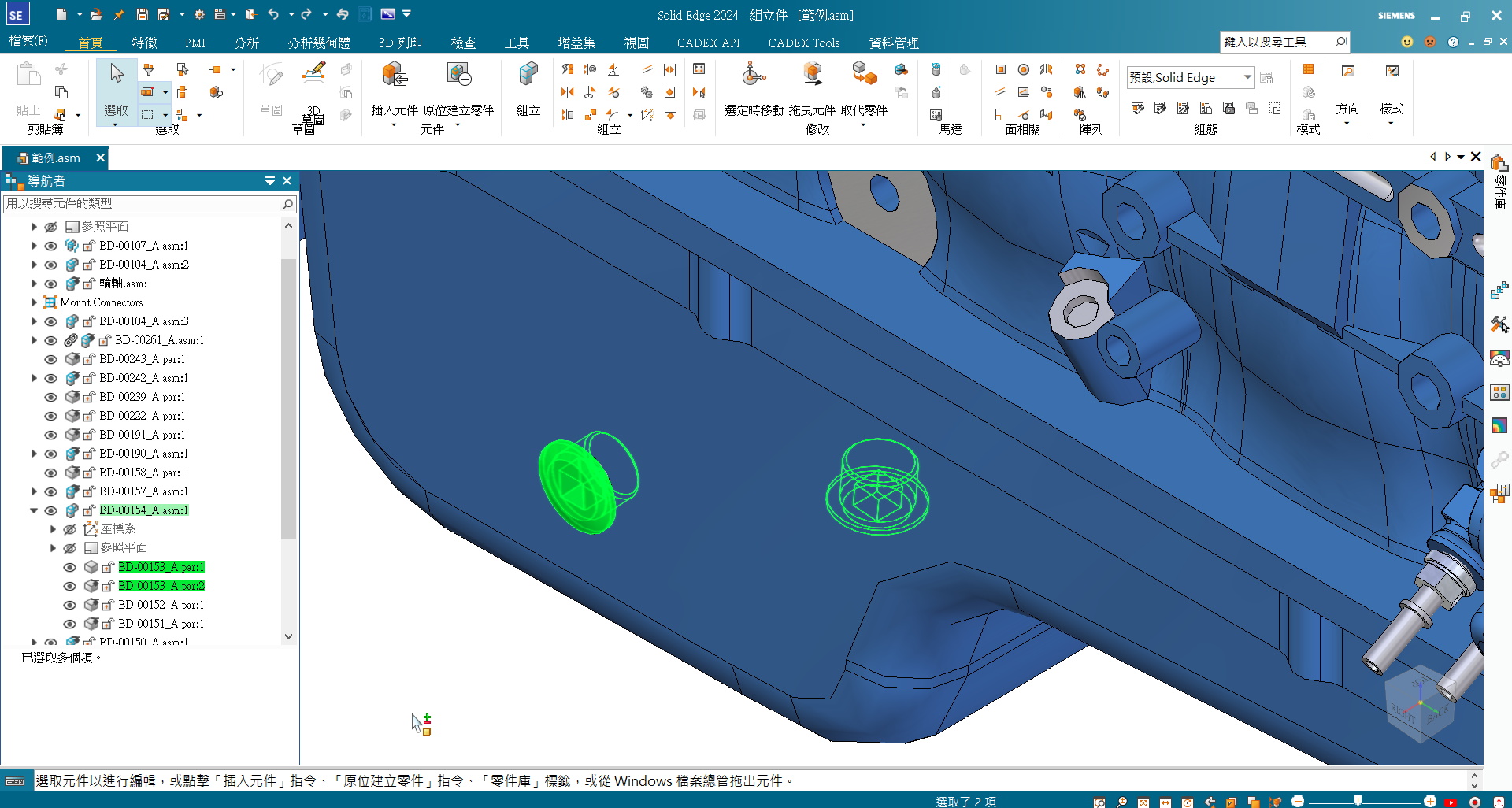Click the view orientation cube in the viewport
This screenshot has width=1512, height=808.
click(x=1421, y=703)
